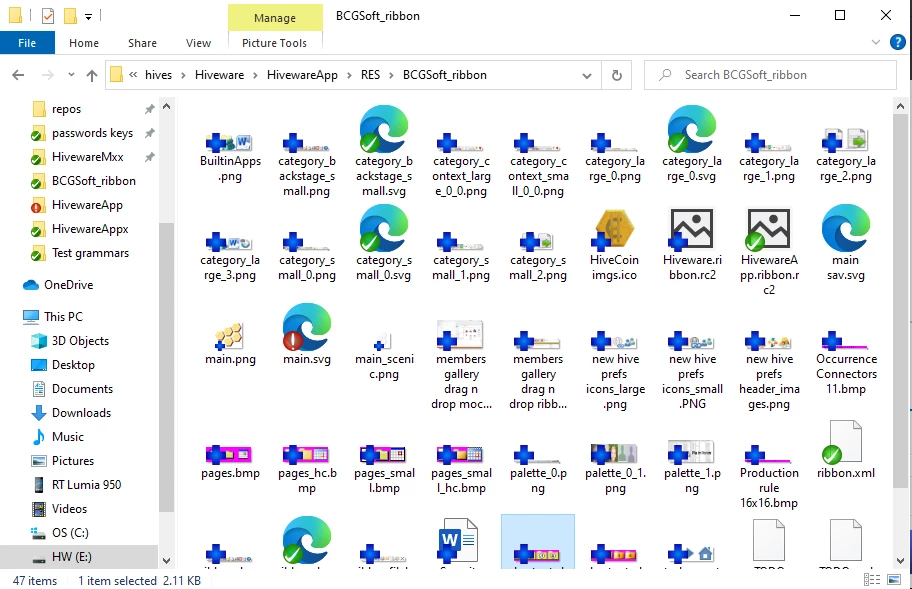This screenshot has width=912, height=589.
Task: Select new hive prefs icons_large.png
Action: coord(615,371)
